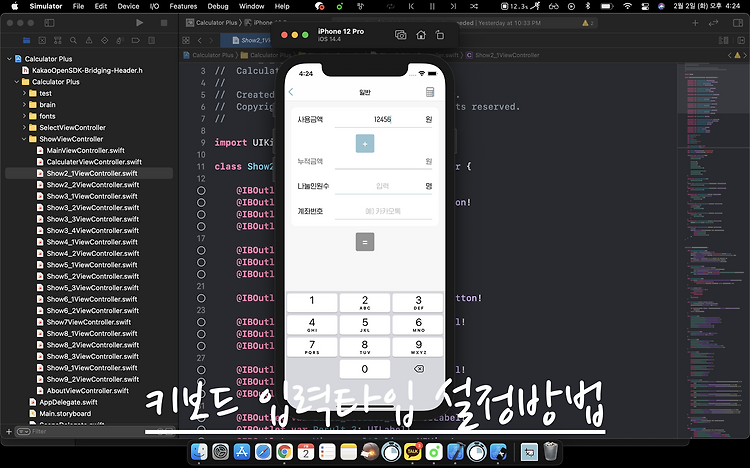
Task: Tap the 계좌번호 input field
Action: 383,211
